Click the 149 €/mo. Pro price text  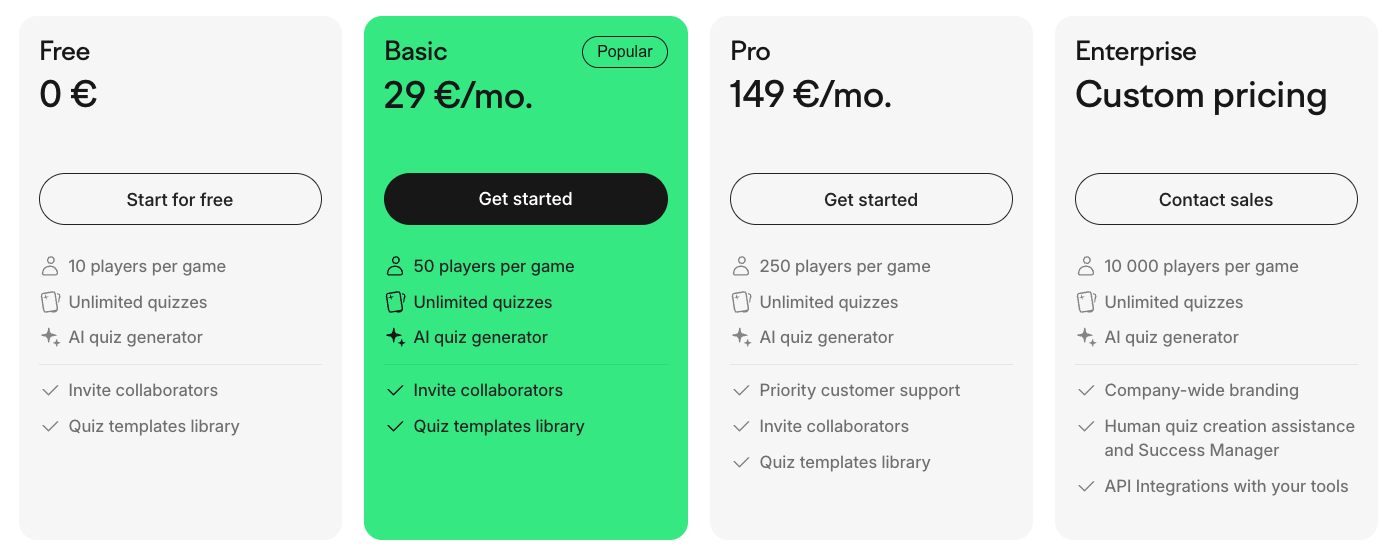[x=810, y=95]
